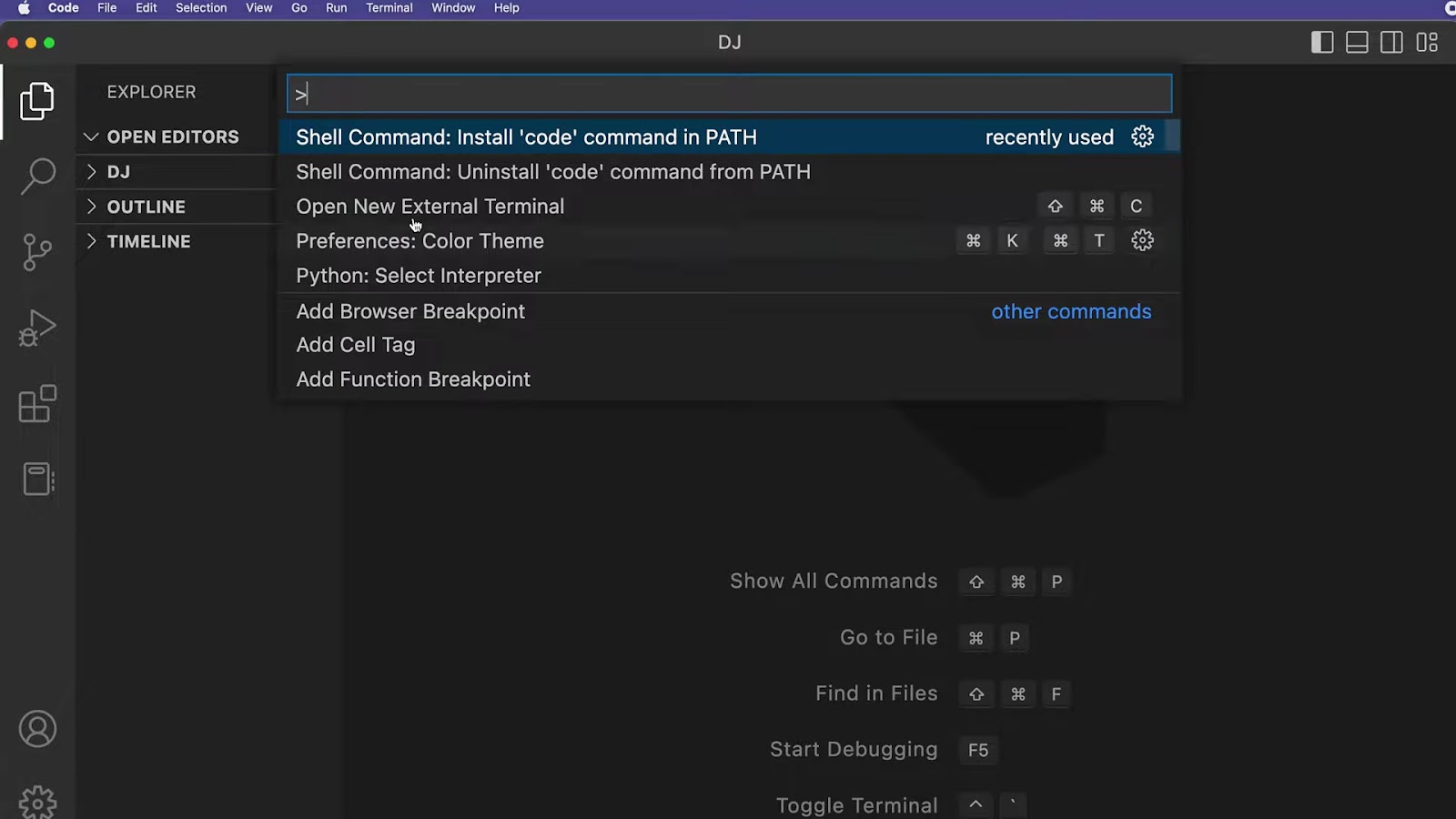1456x819 pixels.
Task: Open the Accounts menu icon
Action: (37, 729)
